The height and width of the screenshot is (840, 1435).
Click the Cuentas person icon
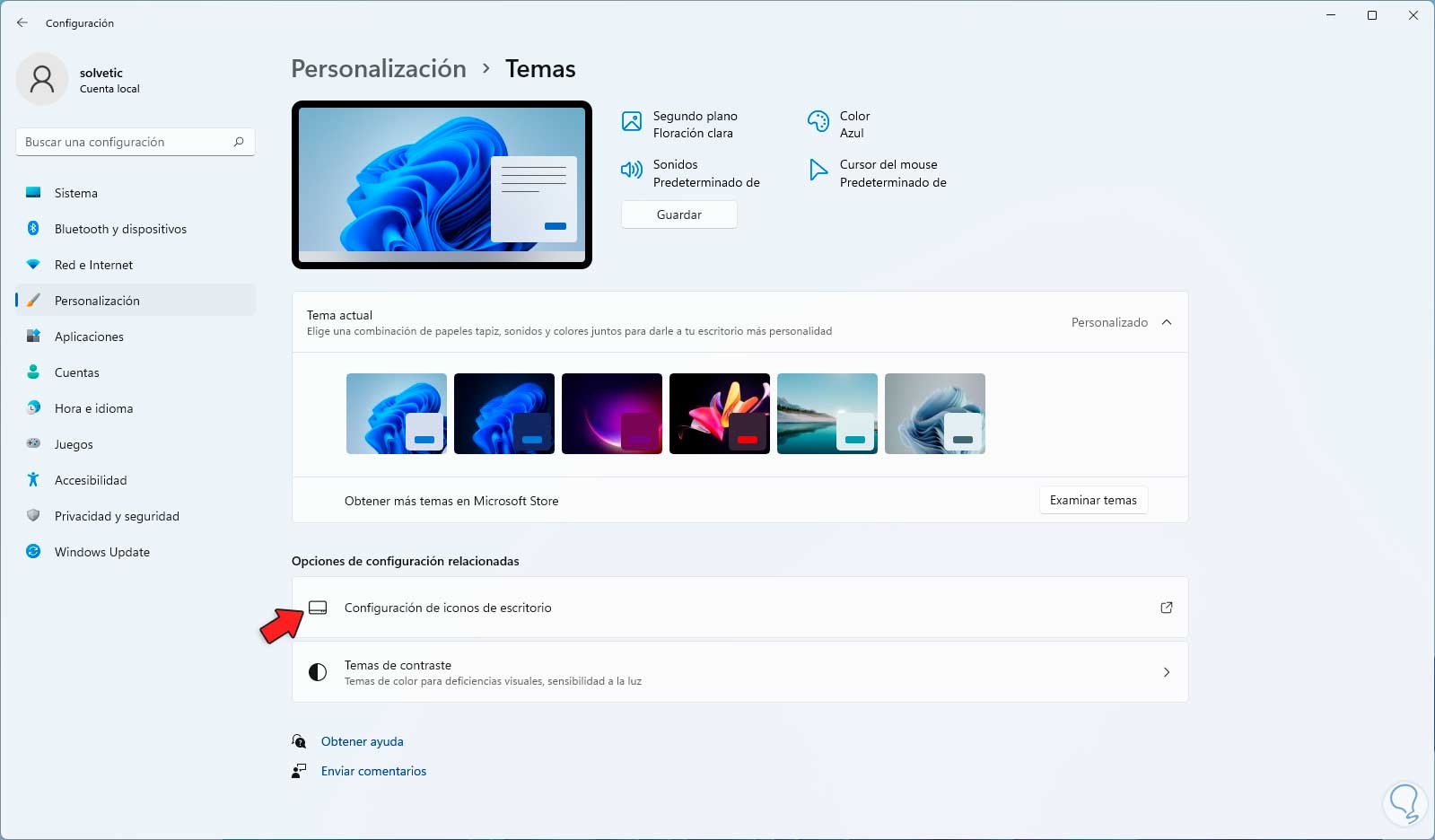tap(33, 372)
